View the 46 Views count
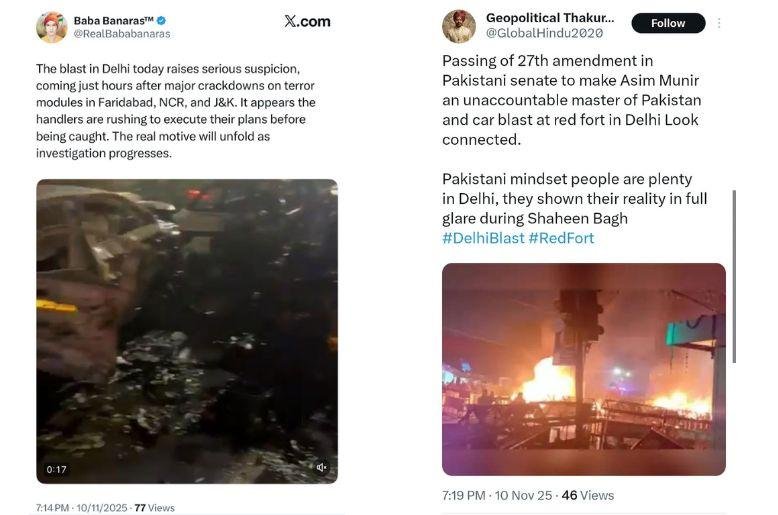This screenshot has width=778, height=515. click(586, 495)
